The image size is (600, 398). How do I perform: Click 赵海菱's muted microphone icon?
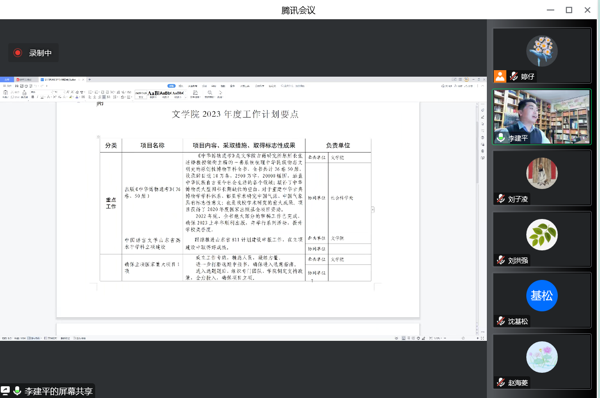[501, 382]
